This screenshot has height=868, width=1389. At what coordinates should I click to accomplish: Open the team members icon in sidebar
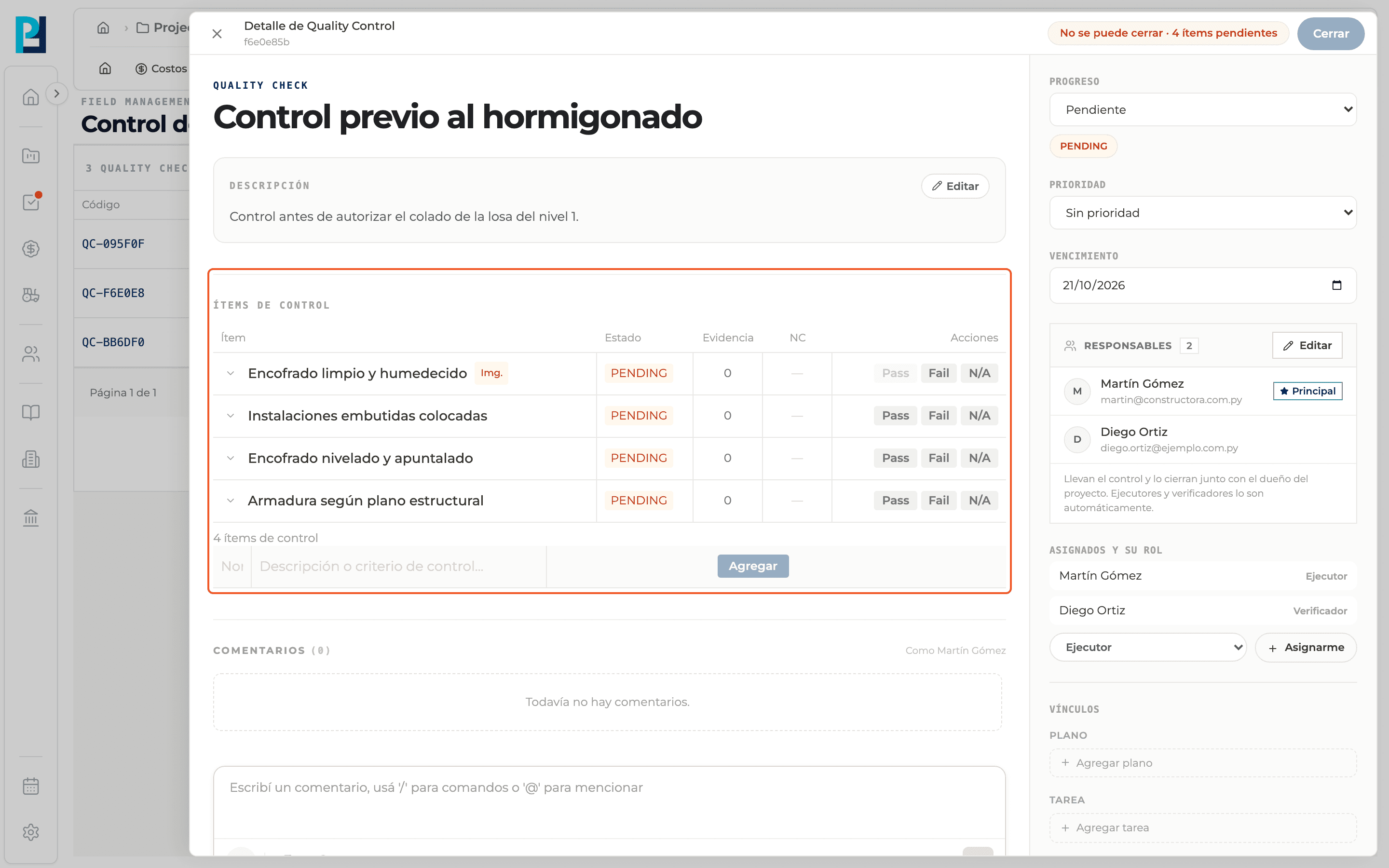(x=31, y=353)
